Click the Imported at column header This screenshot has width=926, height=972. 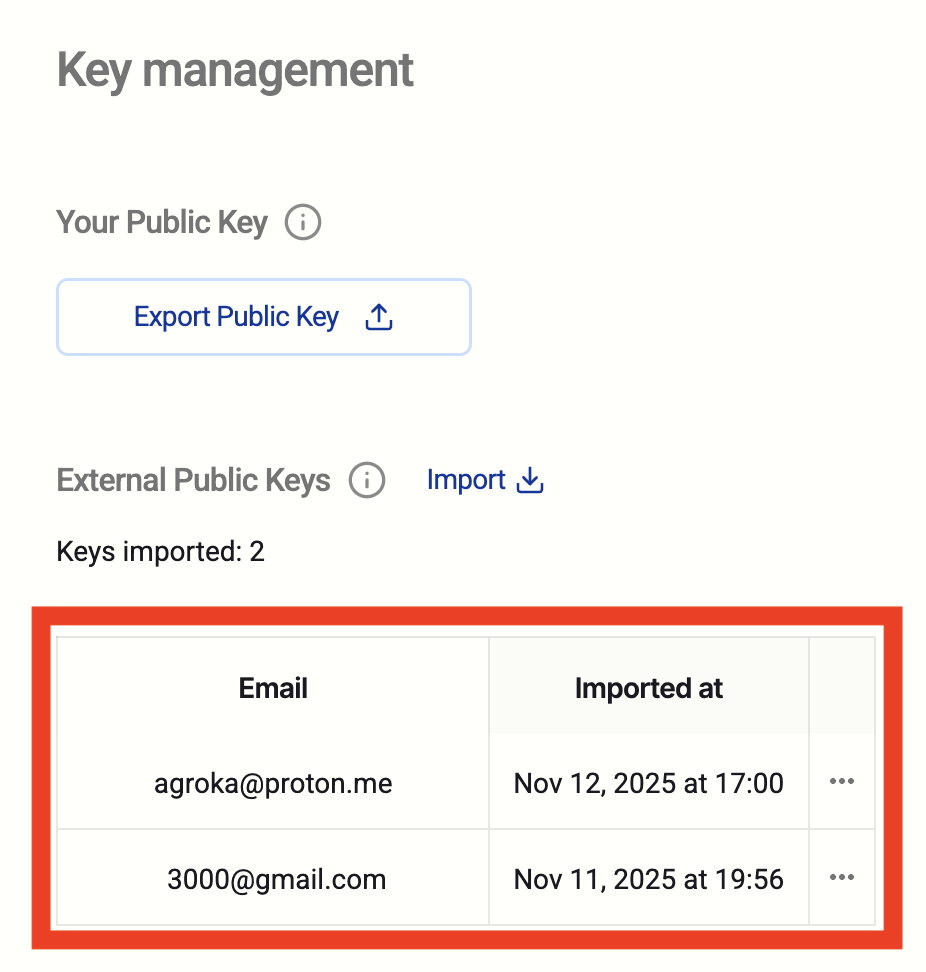click(x=649, y=688)
